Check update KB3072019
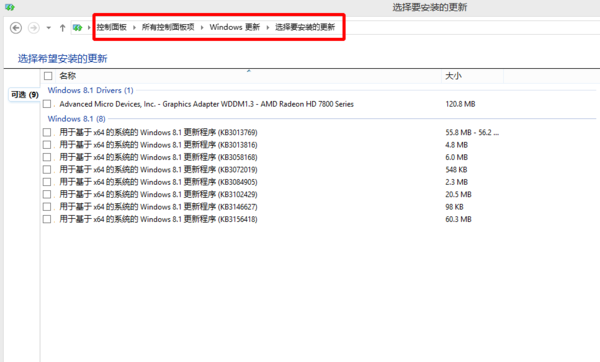The image size is (600, 362). click(x=47, y=170)
